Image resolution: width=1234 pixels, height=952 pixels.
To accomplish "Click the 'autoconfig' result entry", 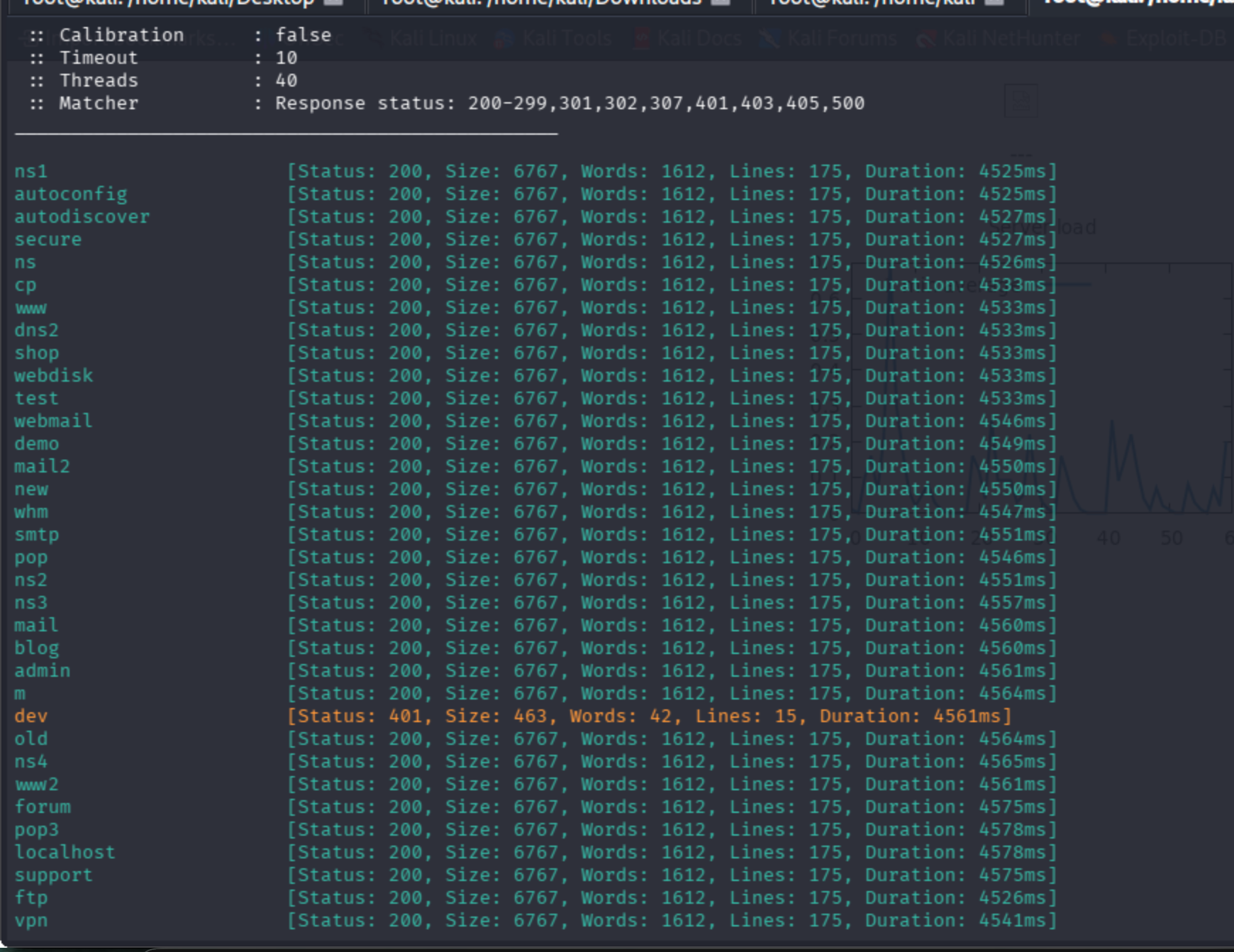I will (x=71, y=194).
